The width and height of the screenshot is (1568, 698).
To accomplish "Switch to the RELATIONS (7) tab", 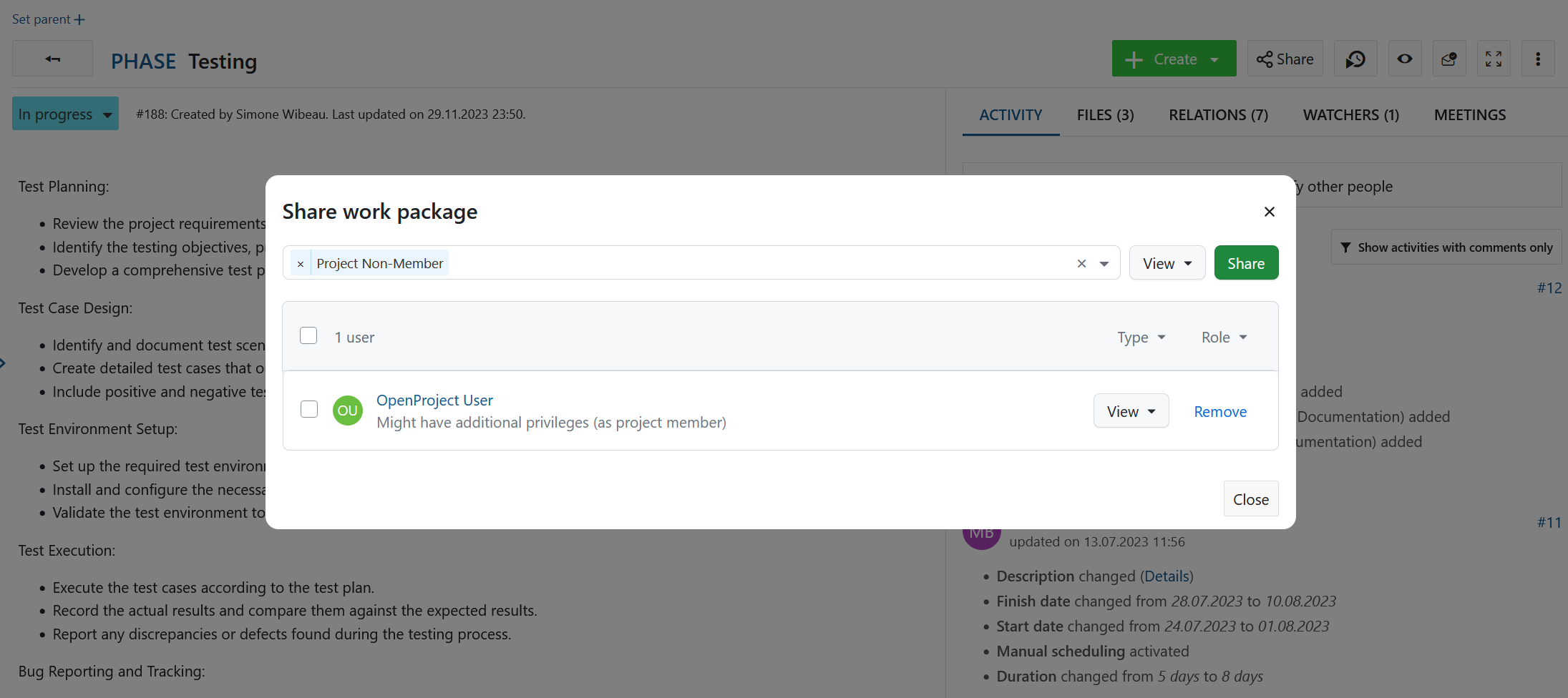I will (x=1219, y=115).
